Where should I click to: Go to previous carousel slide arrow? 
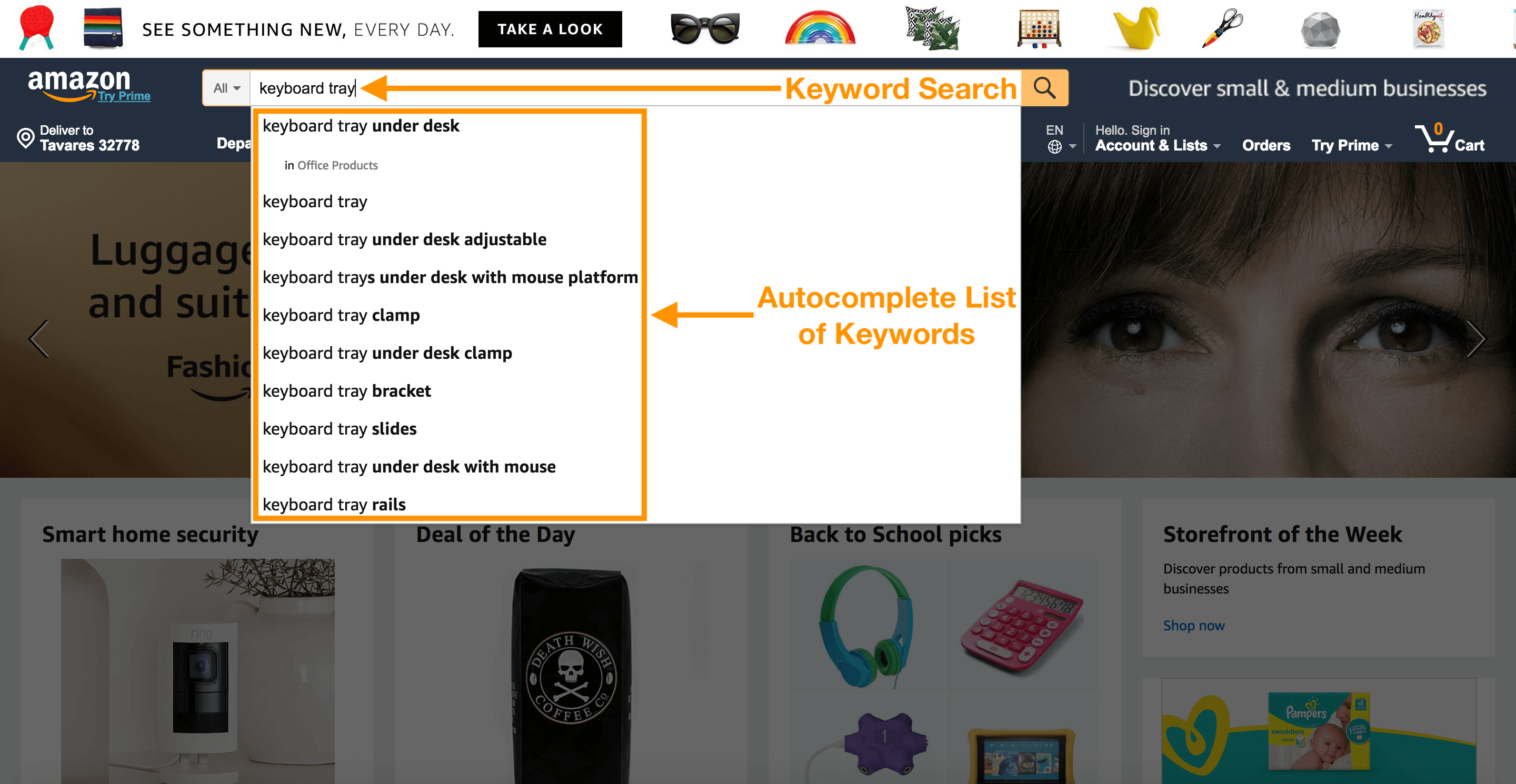click(x=39, y=339)
